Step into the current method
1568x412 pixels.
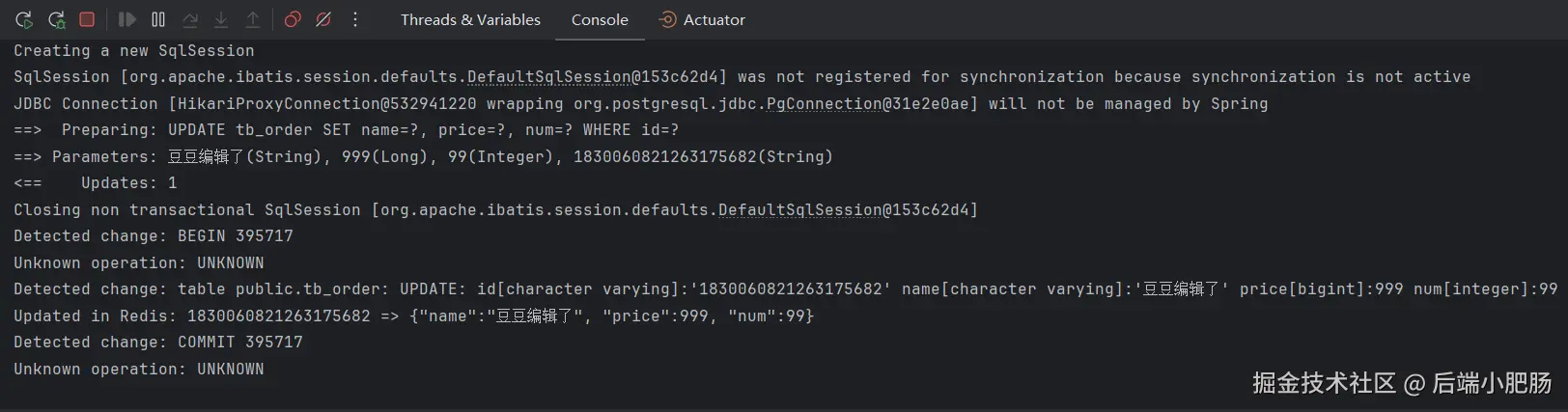[221, 19]
